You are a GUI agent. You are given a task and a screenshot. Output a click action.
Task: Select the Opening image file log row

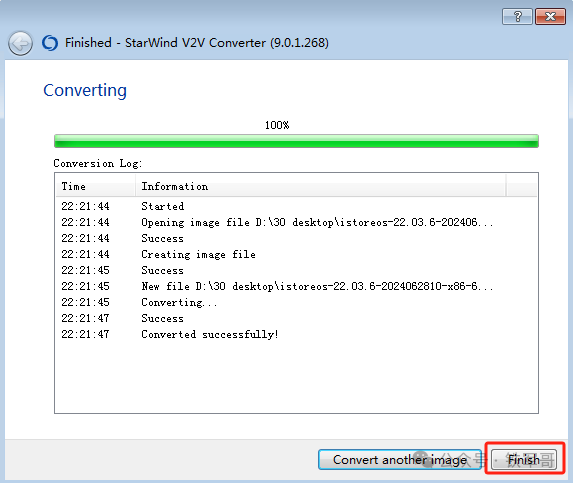pos(296,223)
